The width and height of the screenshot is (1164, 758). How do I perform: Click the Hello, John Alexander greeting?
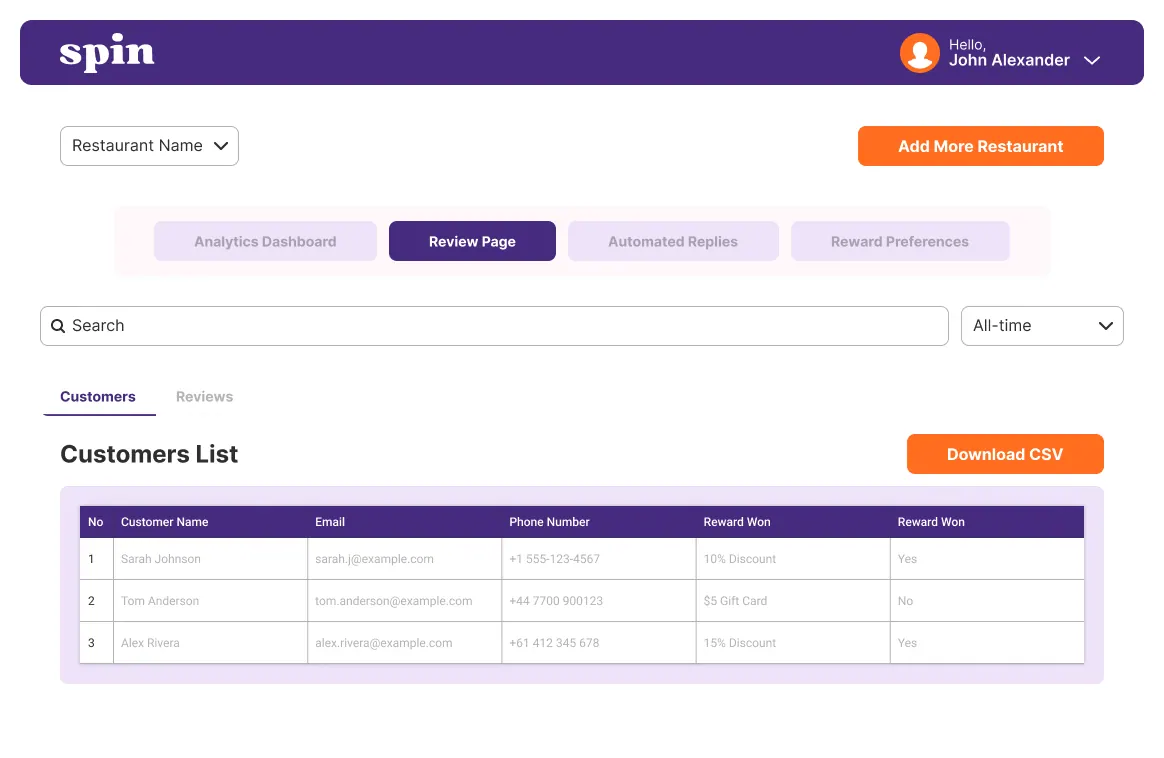(x=1009, y=53)
